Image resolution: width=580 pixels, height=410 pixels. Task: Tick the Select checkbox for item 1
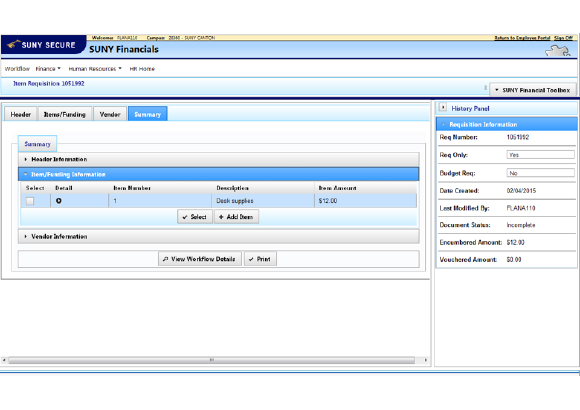pos(30,201)
